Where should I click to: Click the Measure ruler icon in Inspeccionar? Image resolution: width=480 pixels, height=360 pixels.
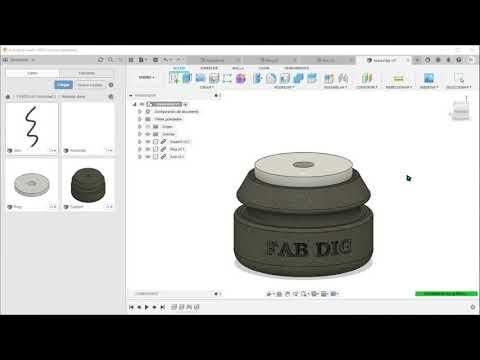point(398,78)
